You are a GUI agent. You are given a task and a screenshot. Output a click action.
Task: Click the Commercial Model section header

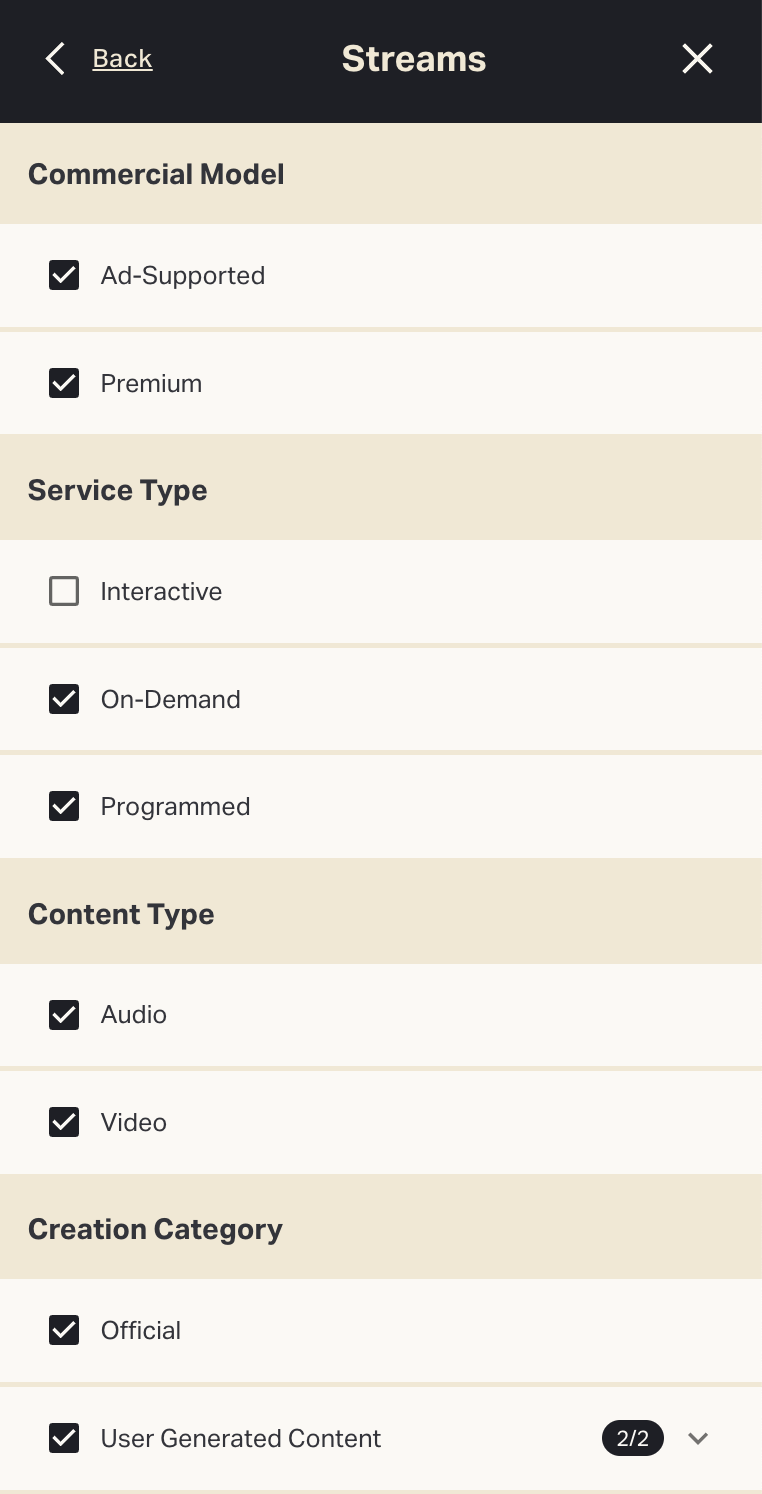156,174
